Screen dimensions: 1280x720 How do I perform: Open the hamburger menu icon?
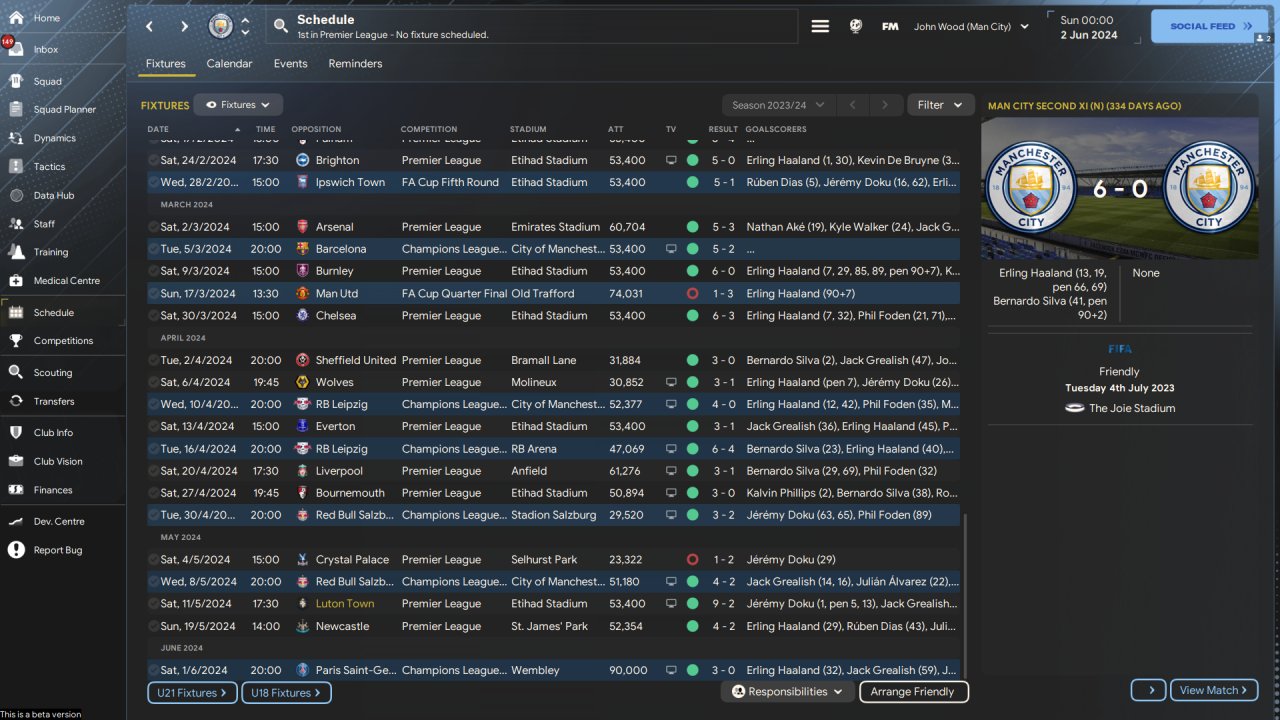point(820,27)
